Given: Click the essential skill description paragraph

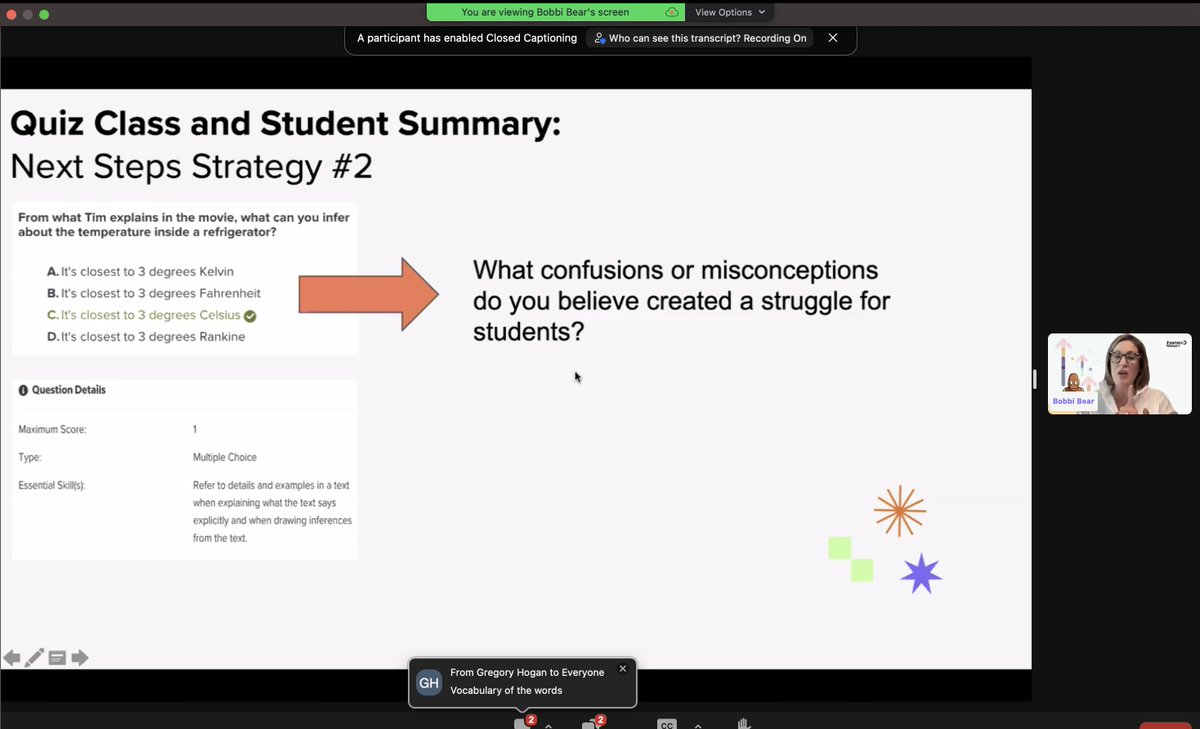Looking at the screenshot, I should (x=272, y=512).
